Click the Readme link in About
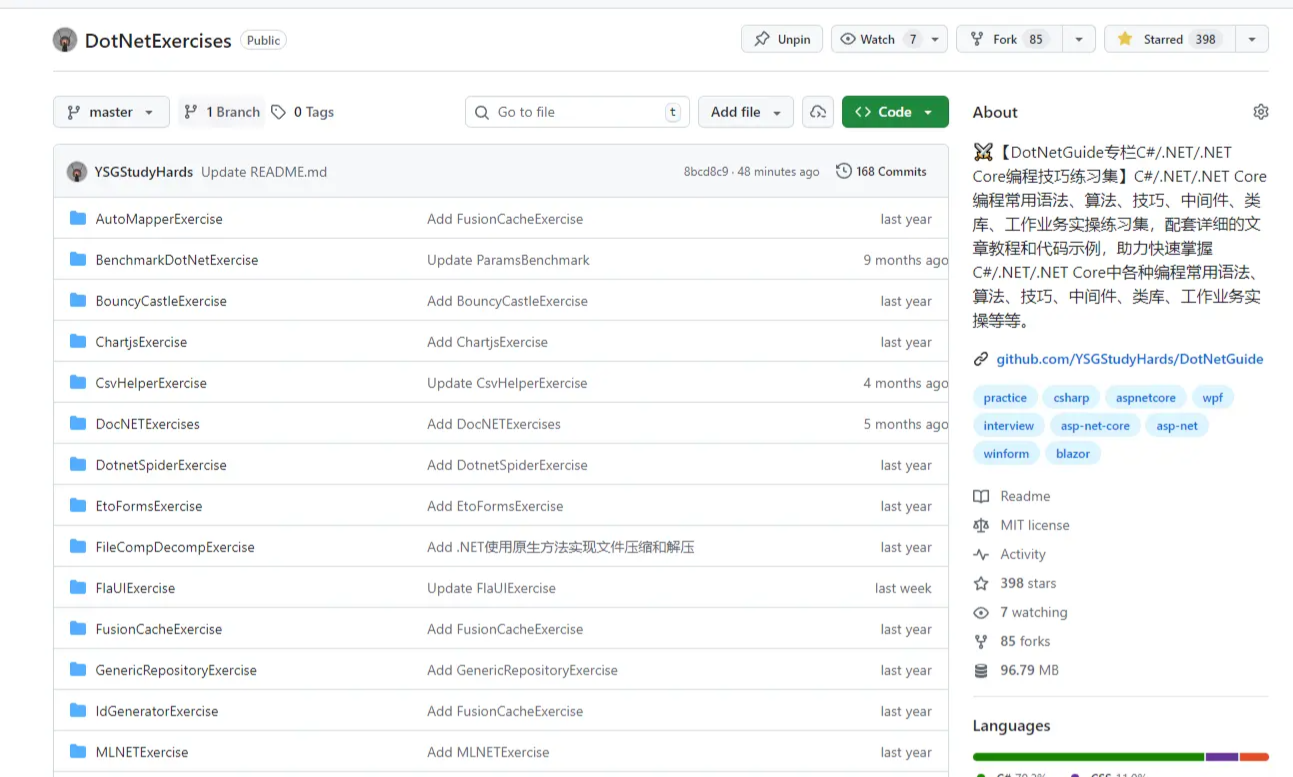The width and height of the screenshot is (1293, 777). pos(1025,496)
